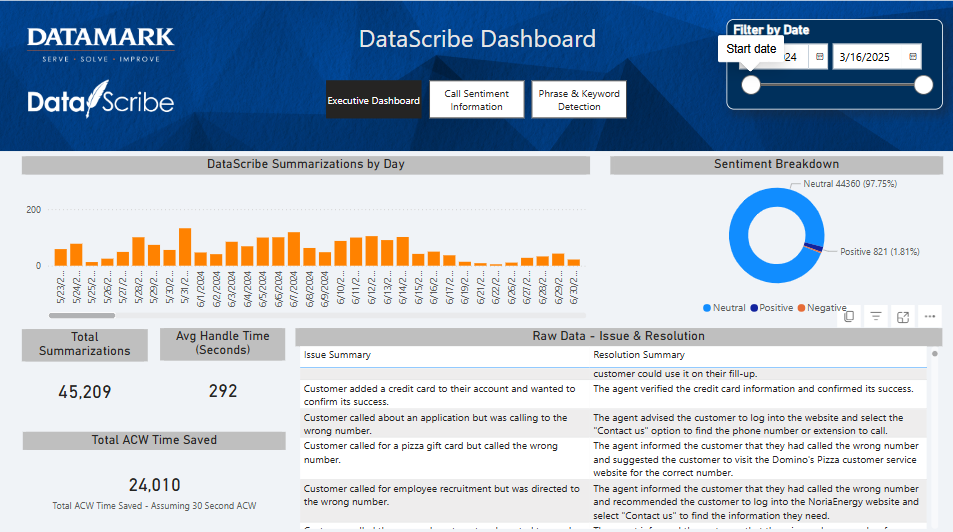Viewport: 953px width, 532px height.
Task: Select the 6/14 bar in the chart
Action: click(402, 252)
